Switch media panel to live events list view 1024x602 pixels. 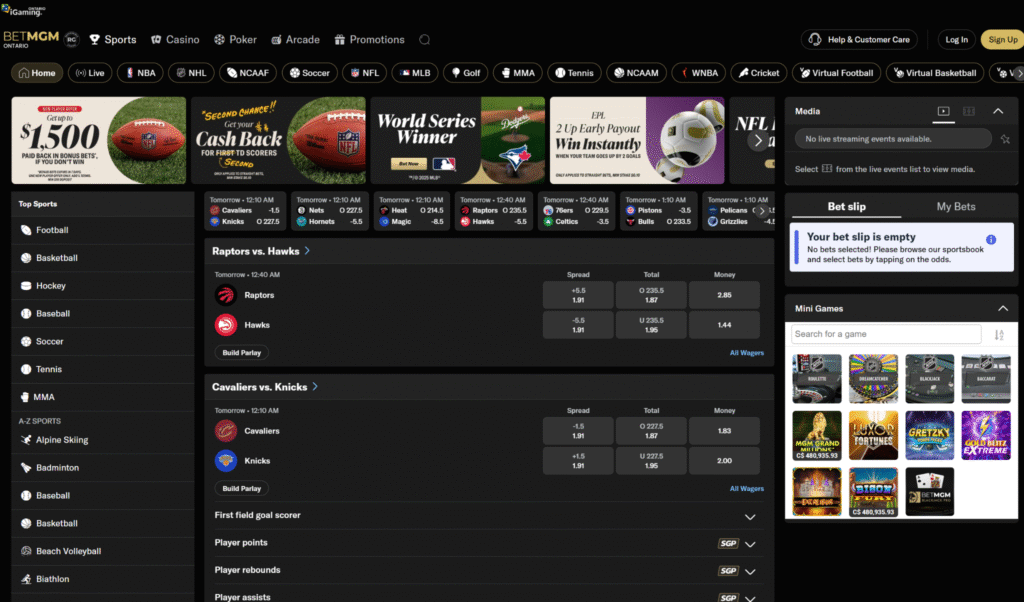click(968, 111)
